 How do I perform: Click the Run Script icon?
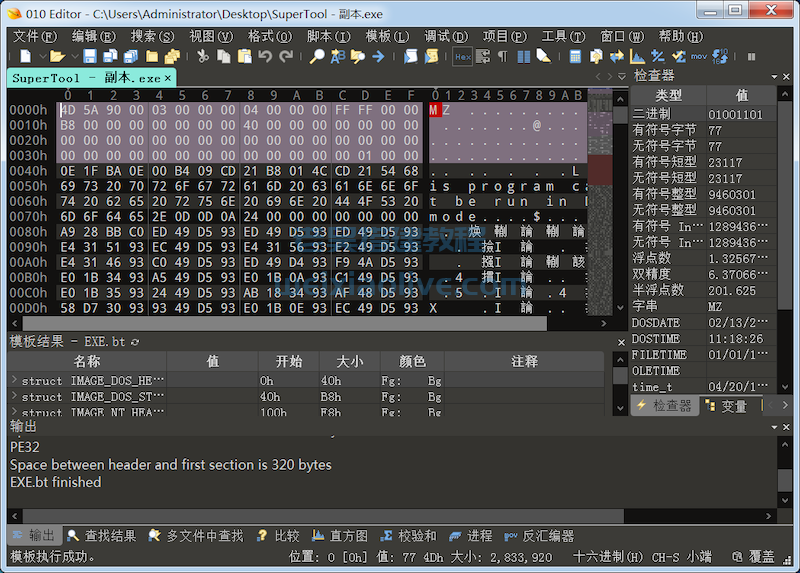(x=411, y=56)
